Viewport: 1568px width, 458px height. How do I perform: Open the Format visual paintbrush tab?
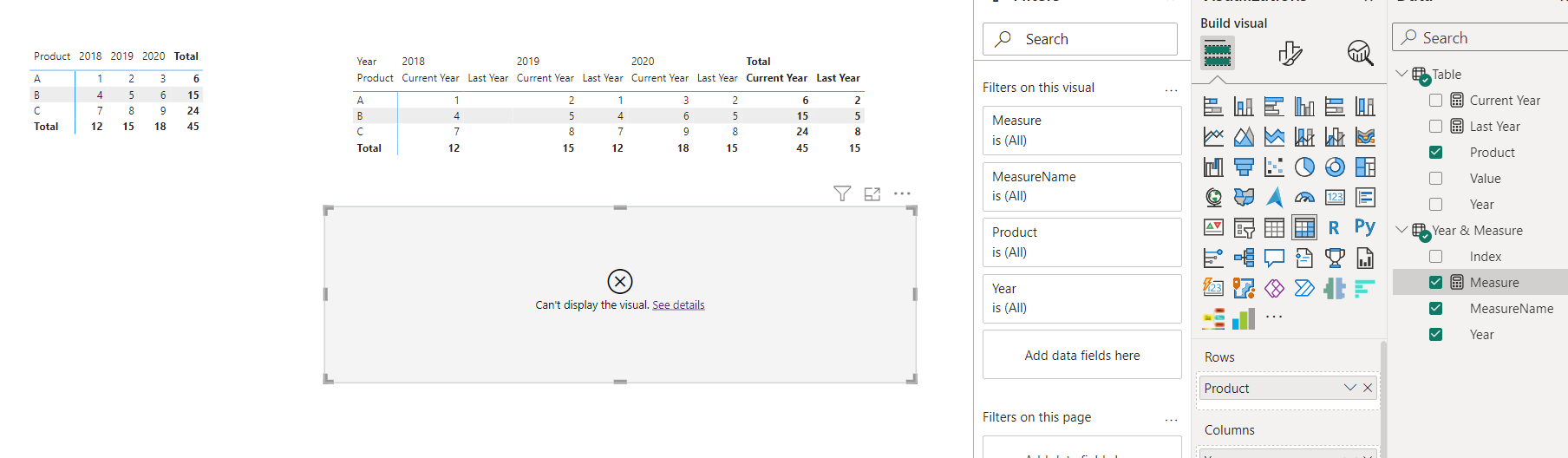coord(1290,54)
